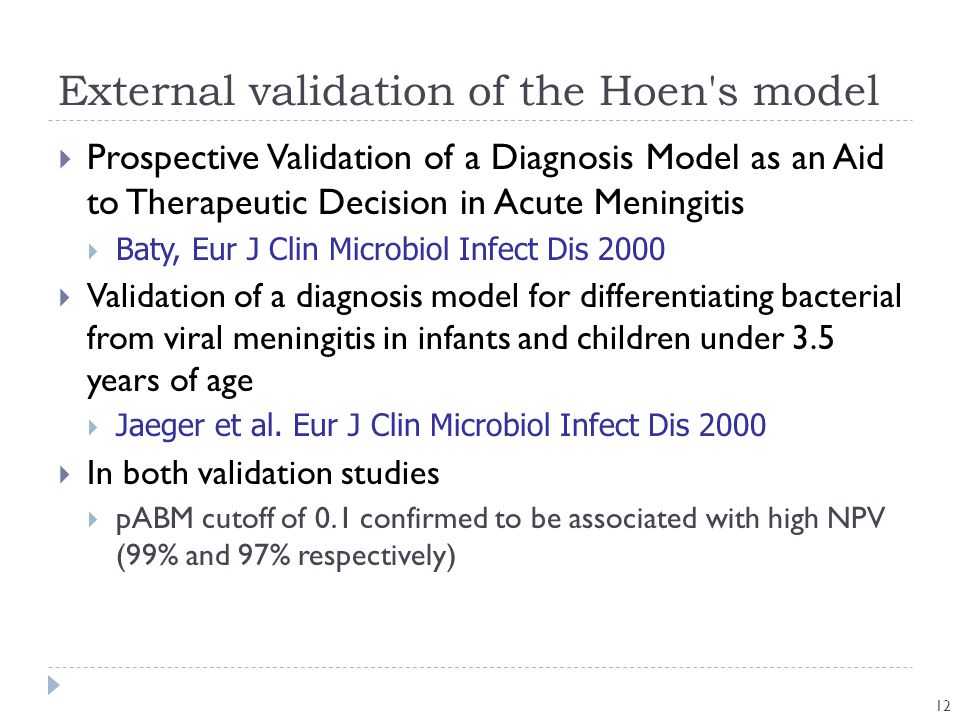Click the dashed line under the title
The height and width of the screenshot is (720, 960).
(x=481, y=121)
